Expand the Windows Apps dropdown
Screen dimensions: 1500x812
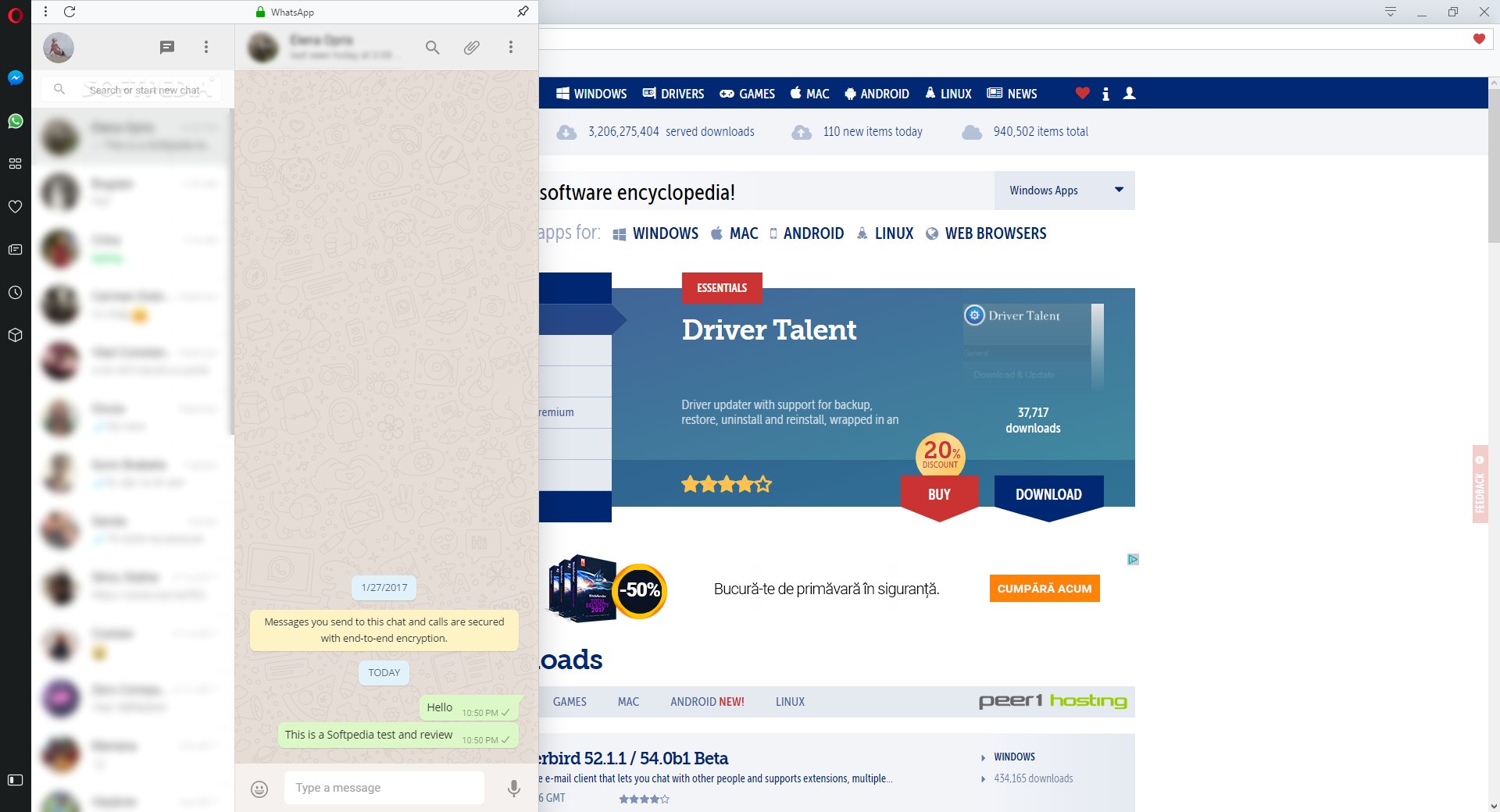pyautogui.click(x=1065, y=191)
